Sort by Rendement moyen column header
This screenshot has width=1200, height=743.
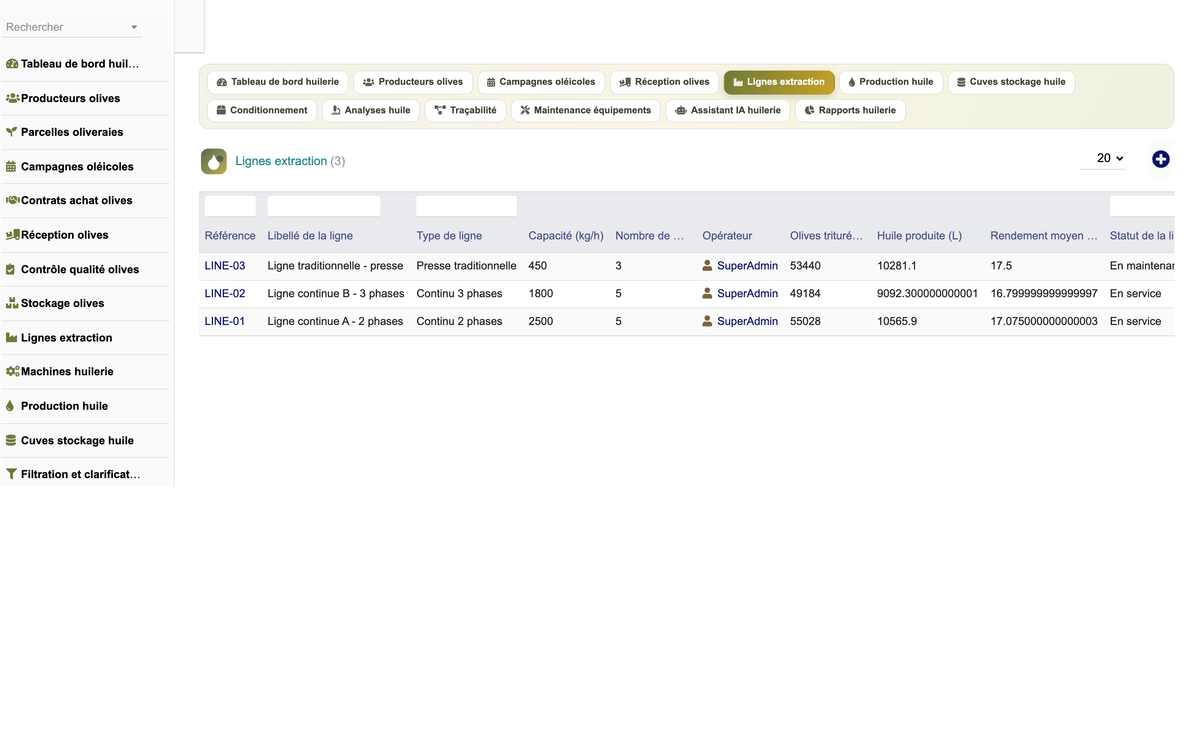tap(1044, 236)
